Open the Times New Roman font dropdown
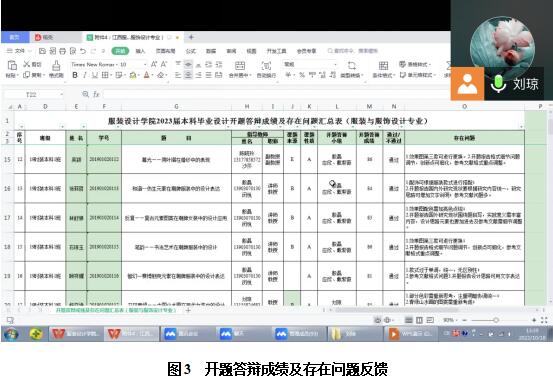The image size is (553, 380). point(108,64)
